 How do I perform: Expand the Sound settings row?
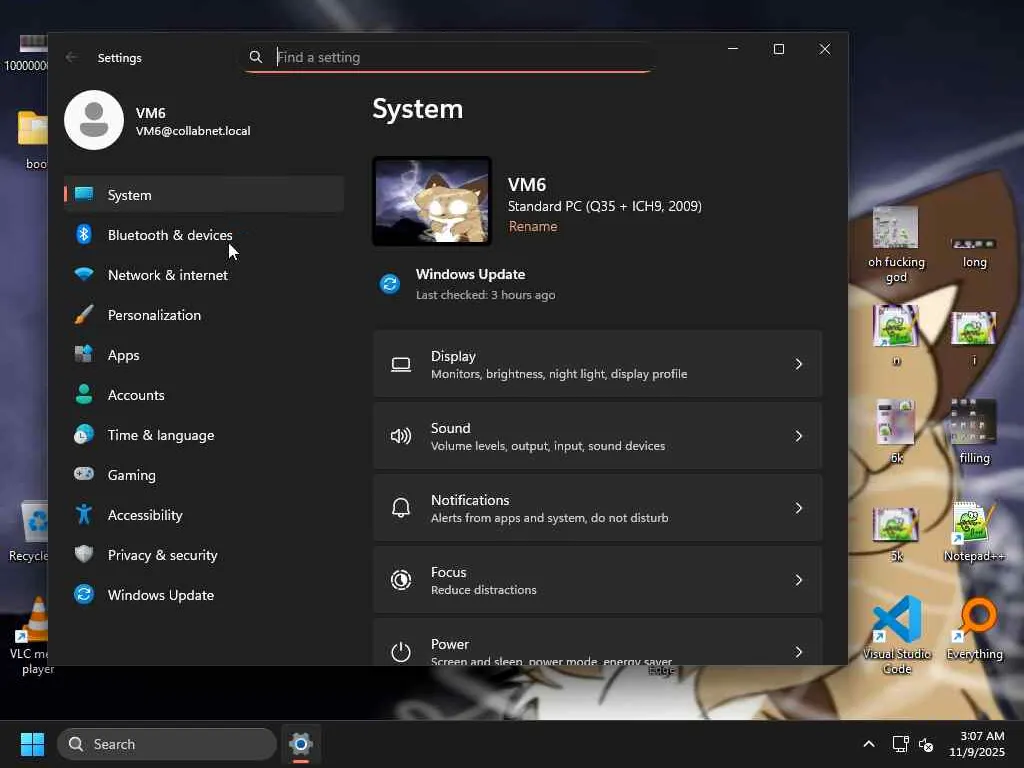coord(597,436)
